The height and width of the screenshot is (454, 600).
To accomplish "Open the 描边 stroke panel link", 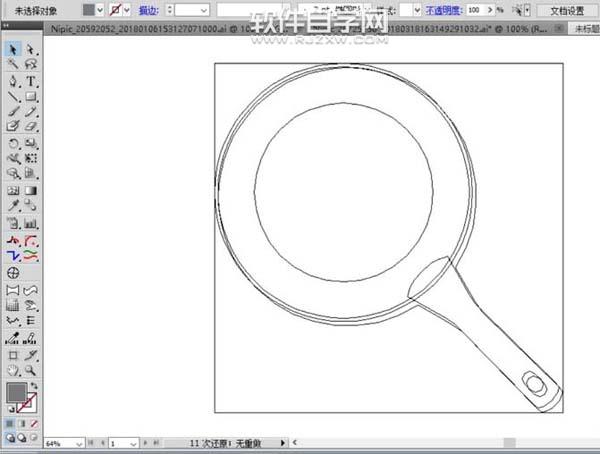I will pyautogui.click(x=149, y=10).
